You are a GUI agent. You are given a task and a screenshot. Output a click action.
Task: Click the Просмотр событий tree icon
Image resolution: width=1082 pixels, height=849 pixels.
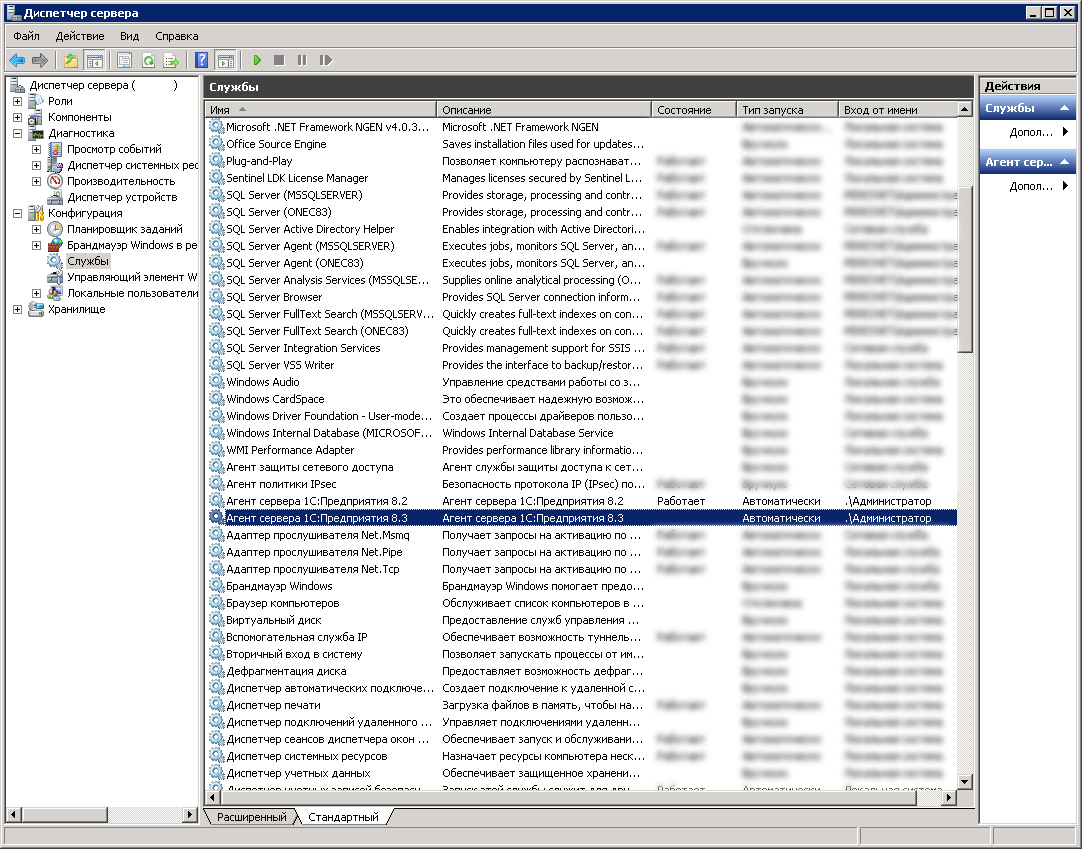click(55, 149)
